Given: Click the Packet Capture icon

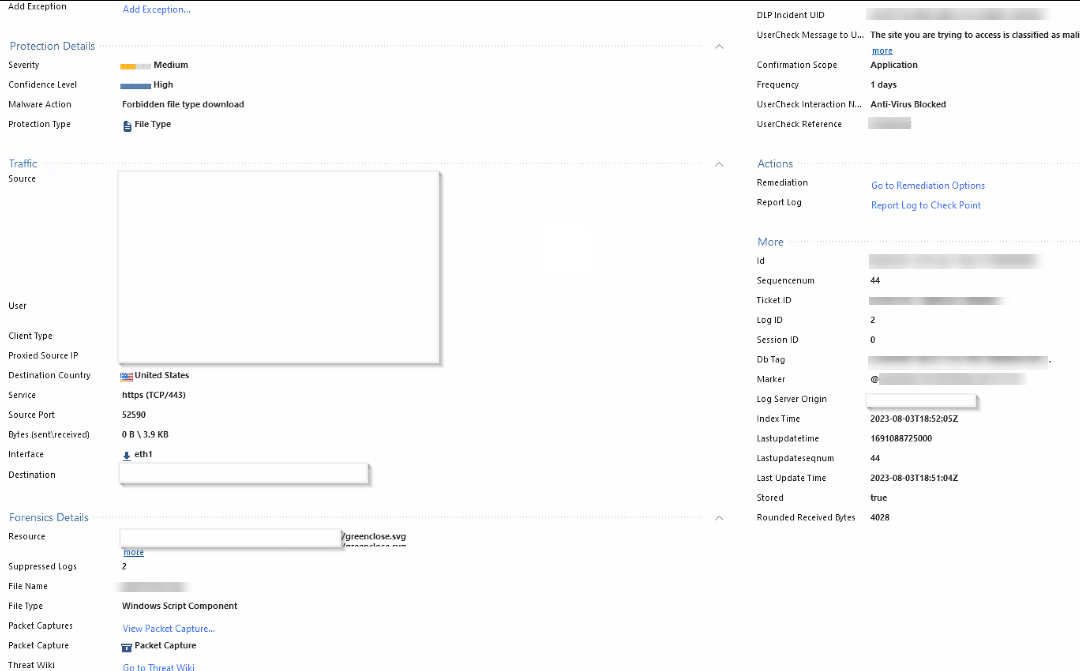Looking at the screenshot, I should [x=127, y=646].
